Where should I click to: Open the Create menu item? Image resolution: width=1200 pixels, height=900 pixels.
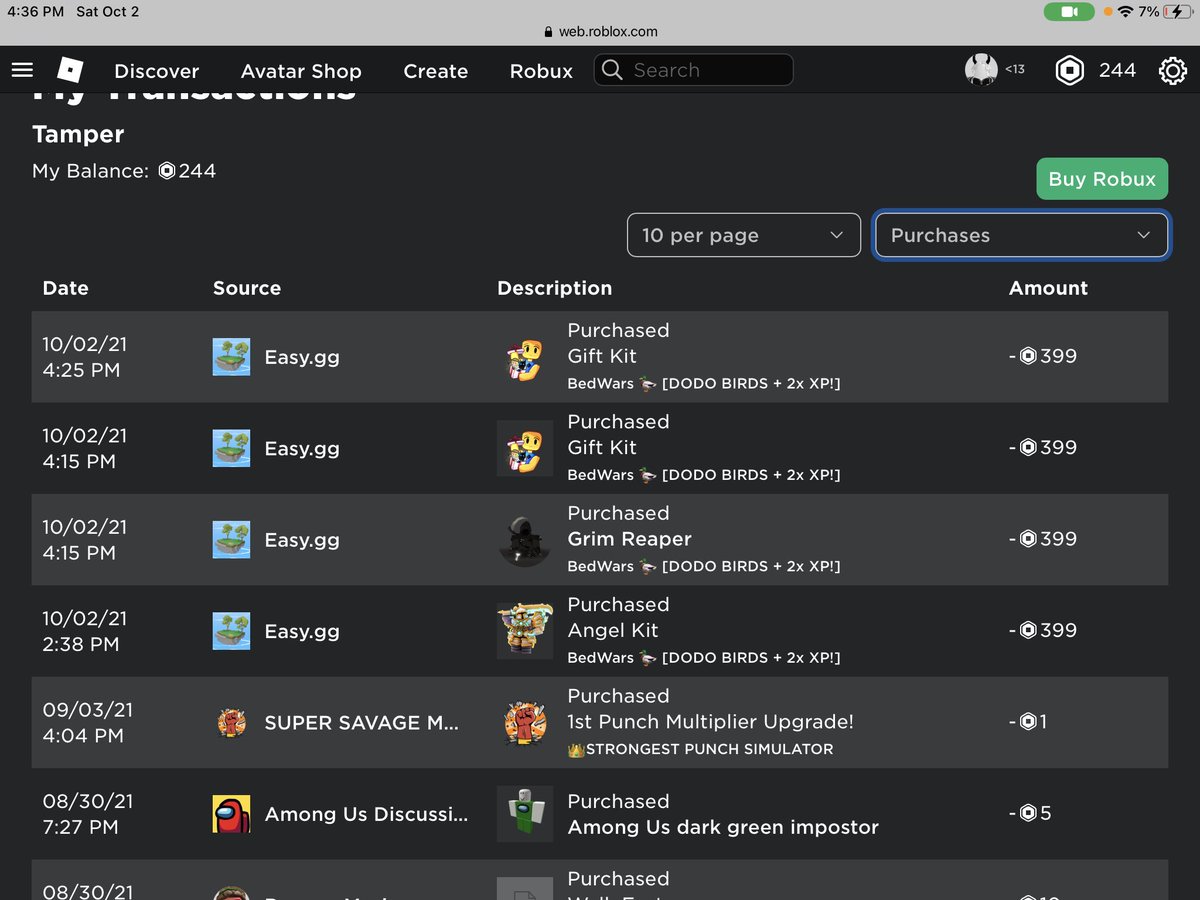click(x=436, y=71)
